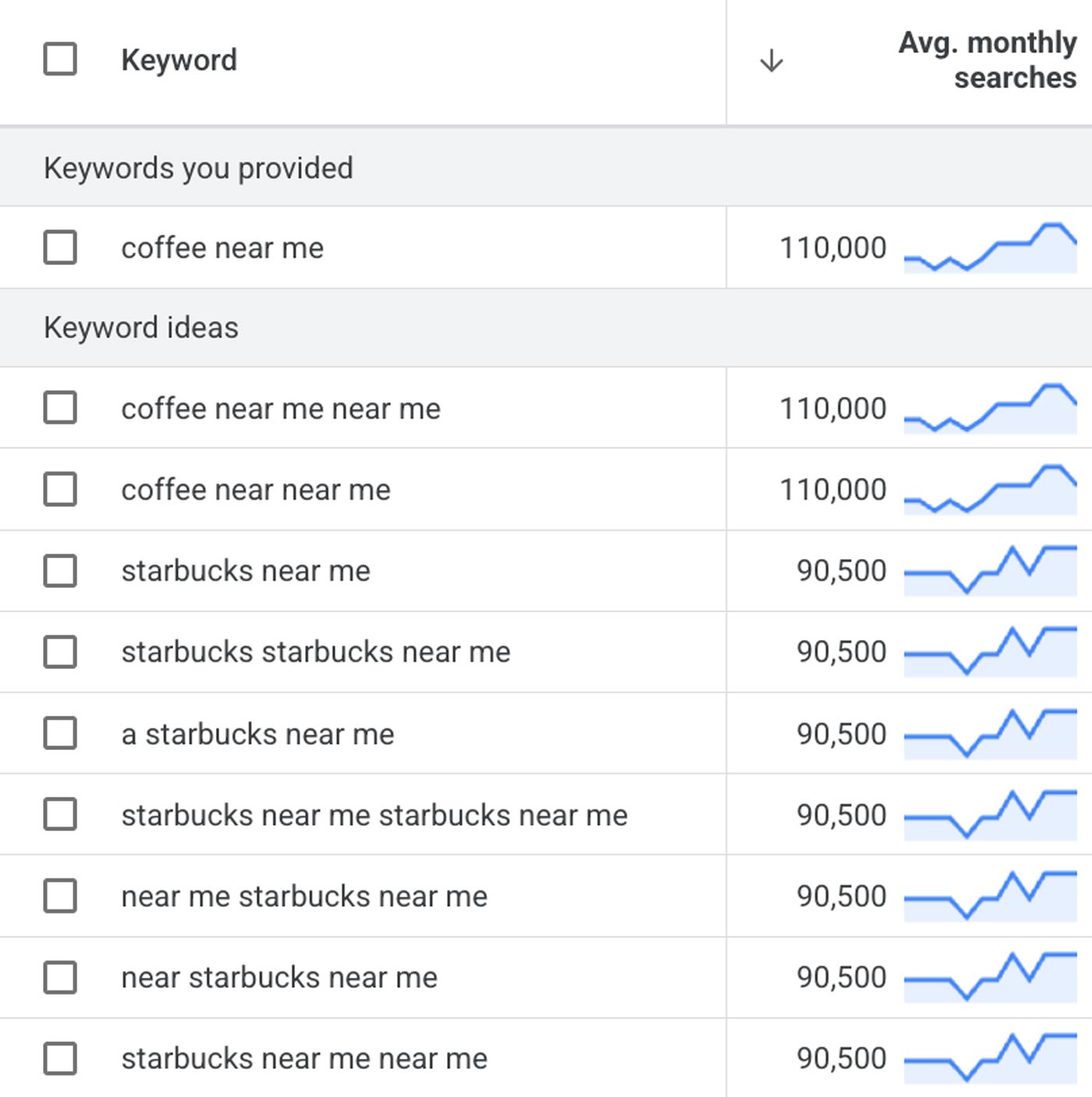Click the 'Keyword ideas' section label
Viewport: 1092px width, 1097px height.
tap(141, 327)
